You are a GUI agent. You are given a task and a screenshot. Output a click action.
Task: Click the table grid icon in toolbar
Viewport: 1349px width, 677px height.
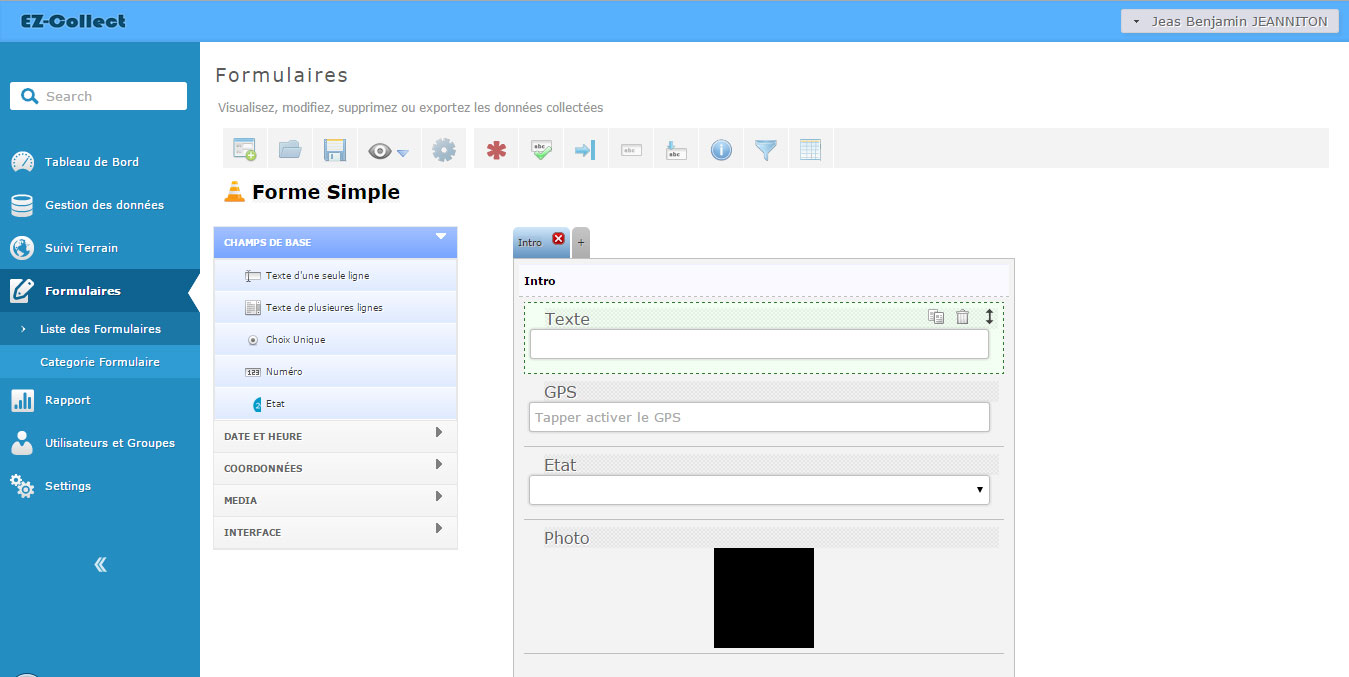[x=810, y=150]
